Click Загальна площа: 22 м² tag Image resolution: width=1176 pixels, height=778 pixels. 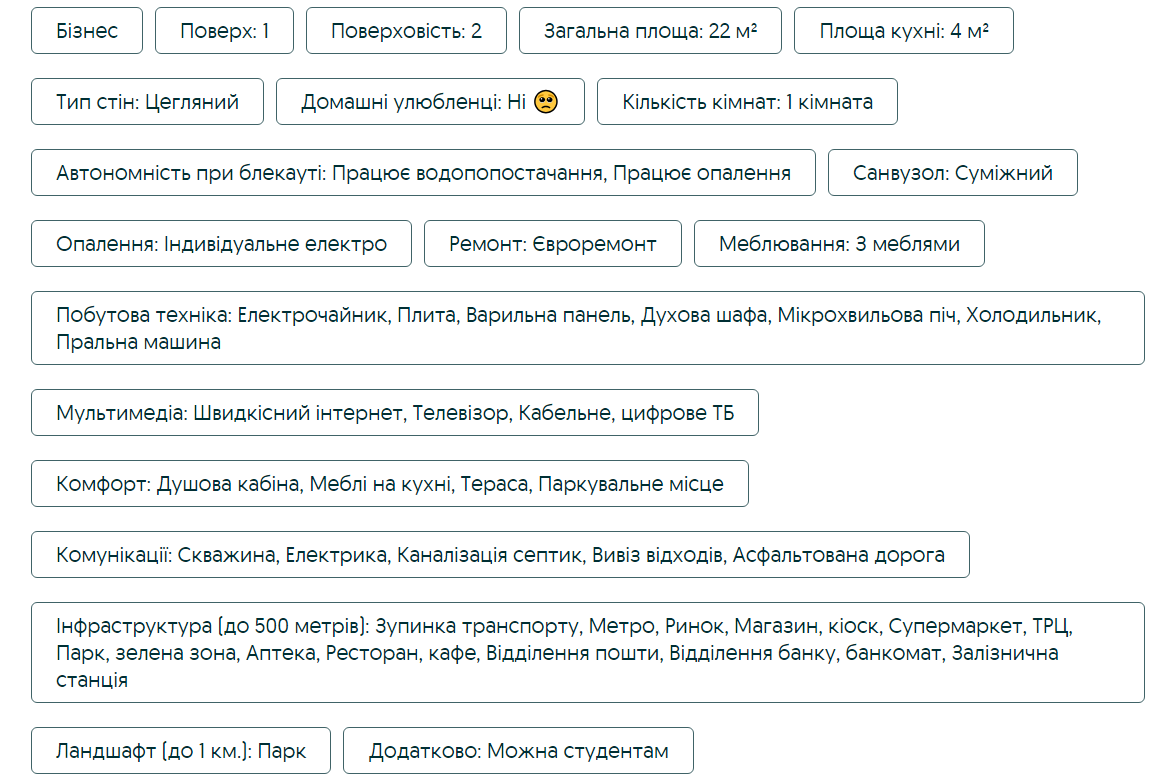[650, 31]
